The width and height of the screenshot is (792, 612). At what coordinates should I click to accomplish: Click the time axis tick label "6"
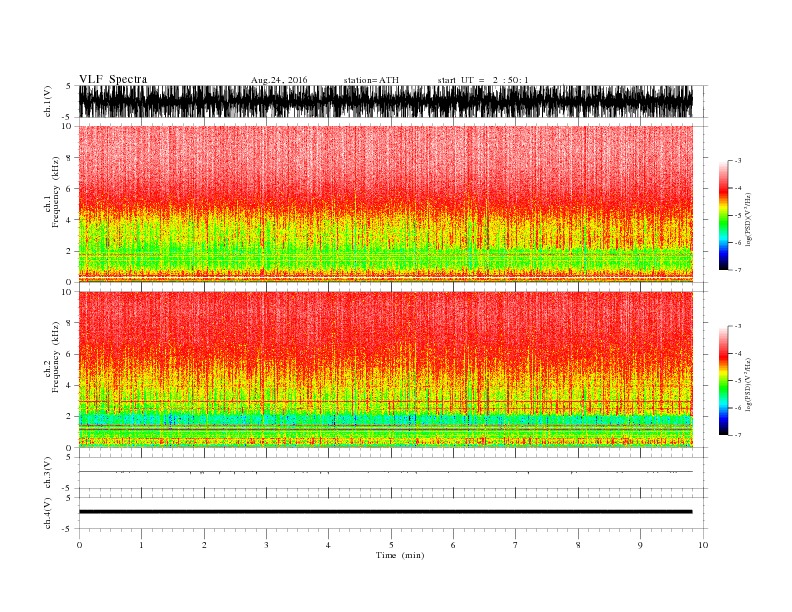coord(453,545)
